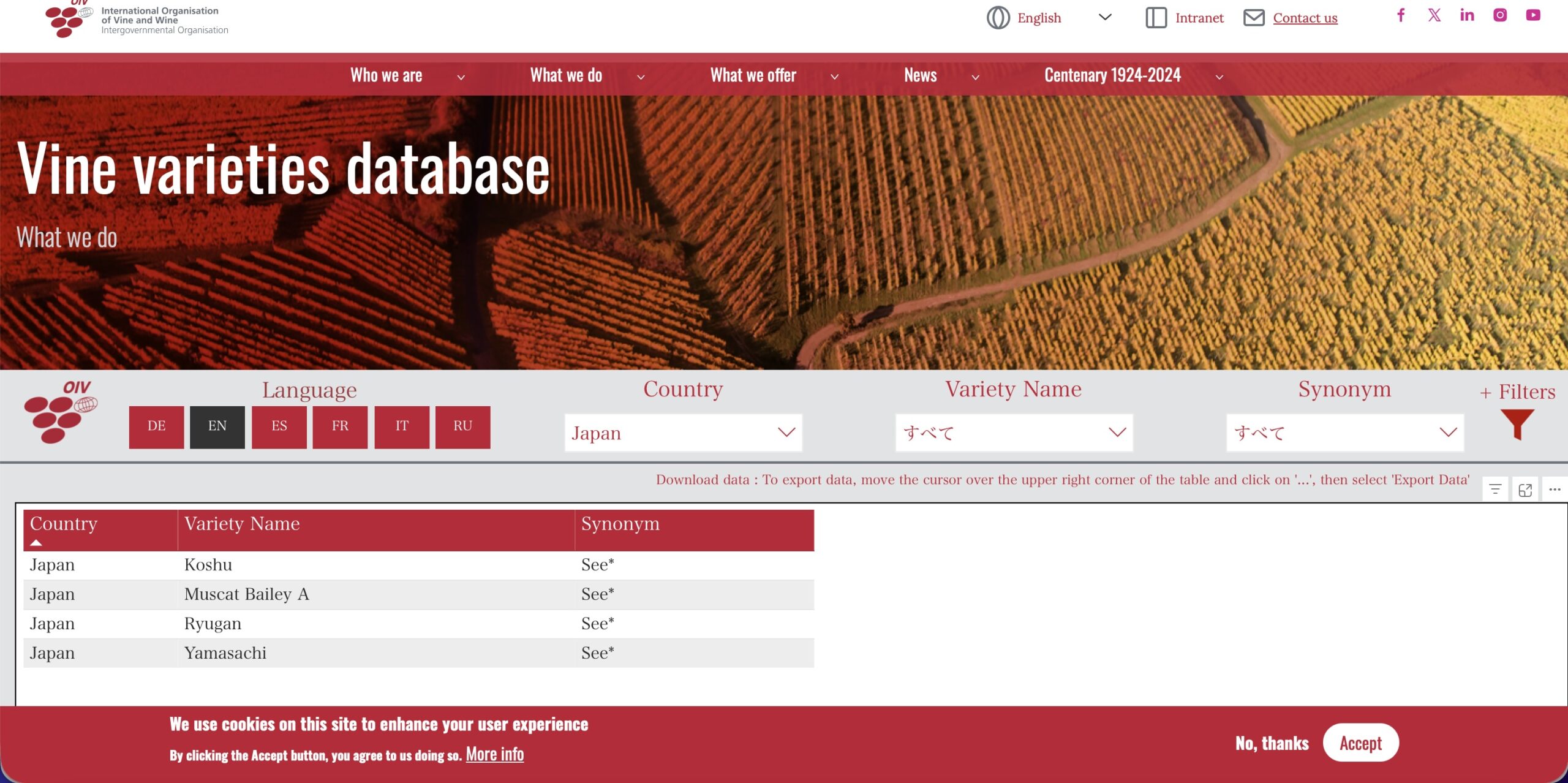Click the envelope Contact icon
Image resolution: width=1568 pixels, height=783 pixels.
point(1254,18)
